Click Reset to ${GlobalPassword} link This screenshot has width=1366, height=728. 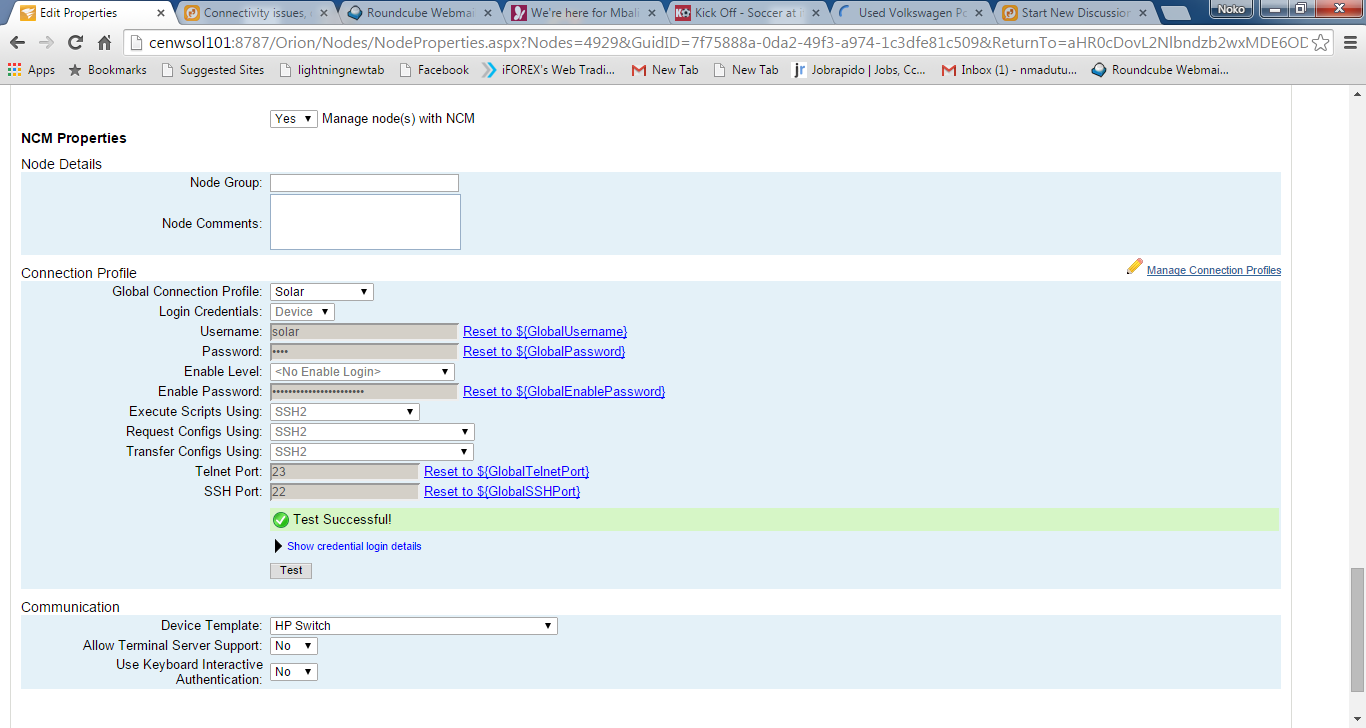tap(544, 351)
